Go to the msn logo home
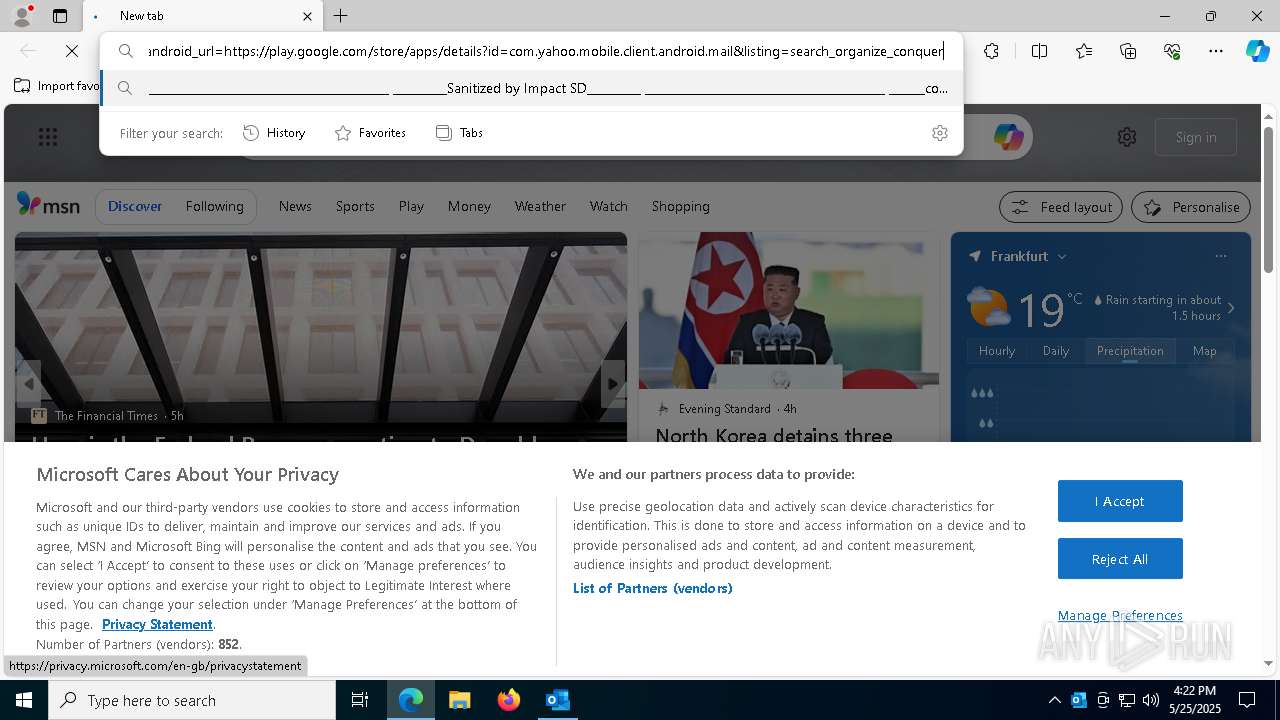The image size is (1280, 720). click(x=48, y=205)
